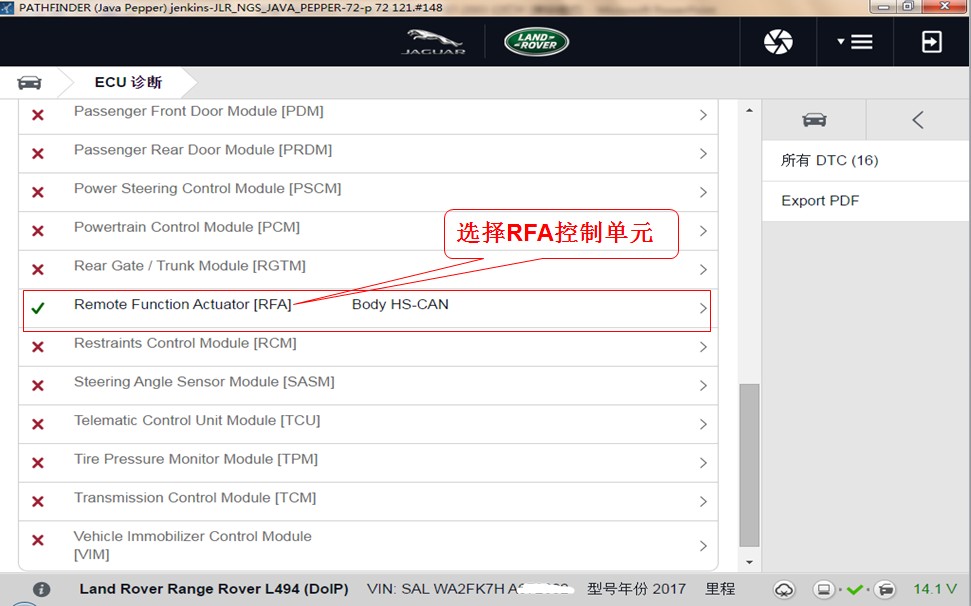Open the vehicle tab in the side panel
Screen dimensions: 971x606
pos(814,119)
